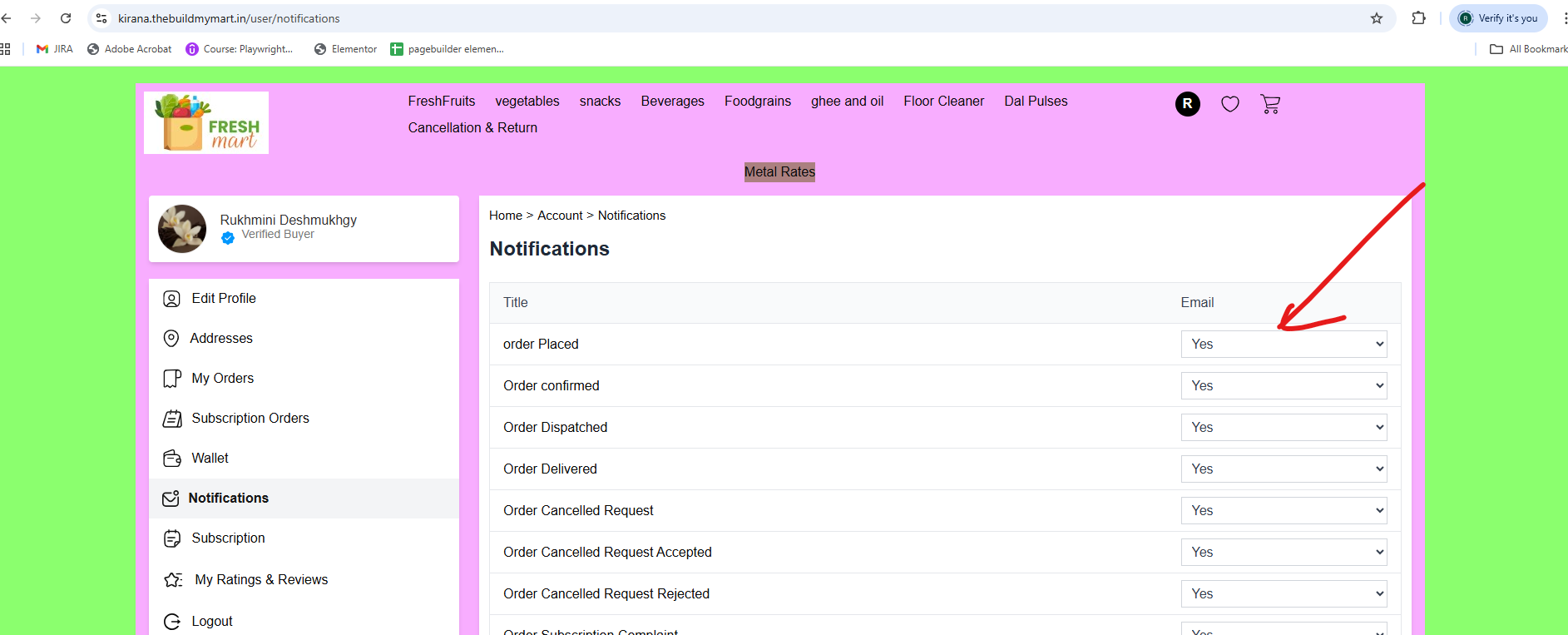Open Order Cancelled Request Rejected email dropdown

pyautogui.click(x=1284, y=594)
